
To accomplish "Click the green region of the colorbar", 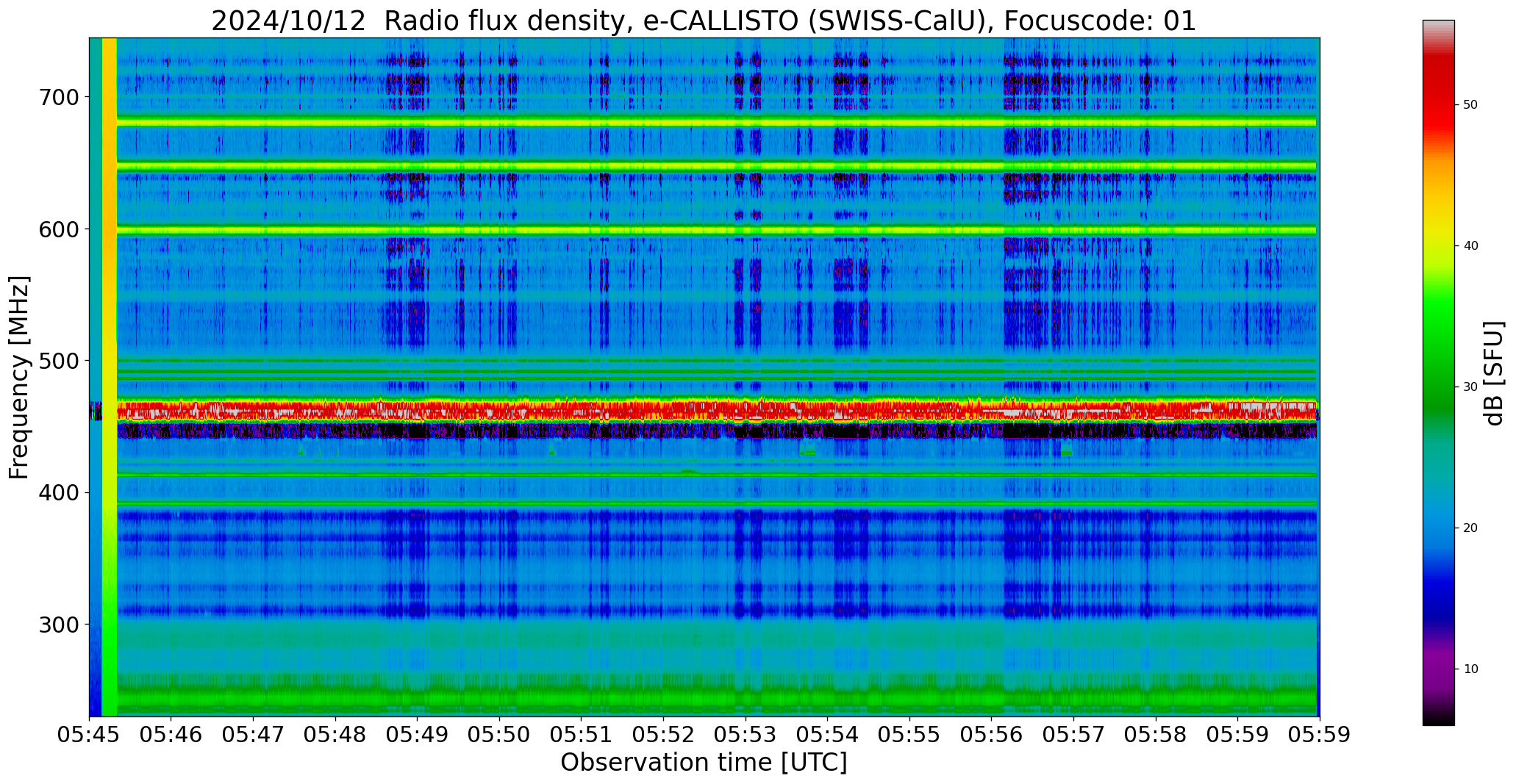I will click(x=1438, y=353).
